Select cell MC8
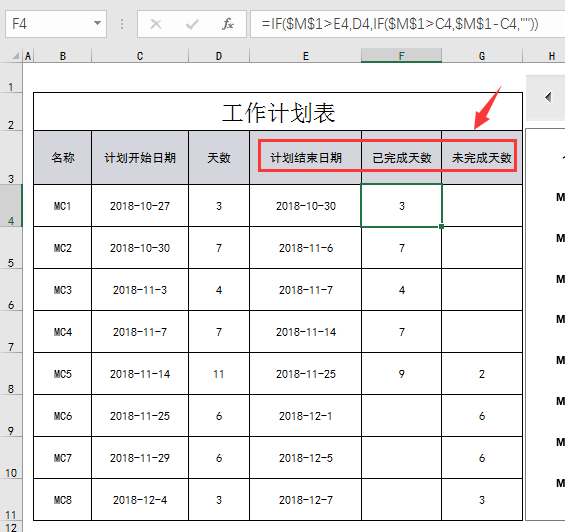The image size is (565, 532). 63,500
